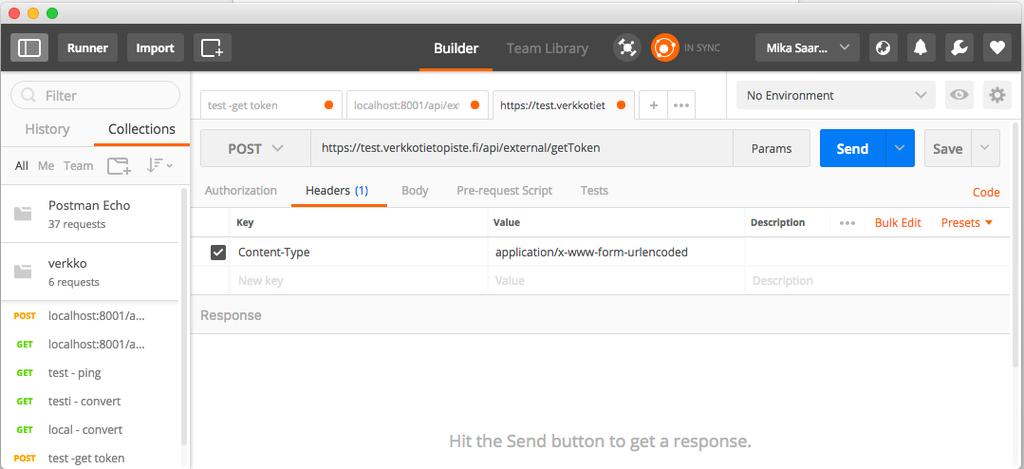This screenshot has width=1024, height=469.
Task: Open the local - convert request
Action: click(89, 430)
